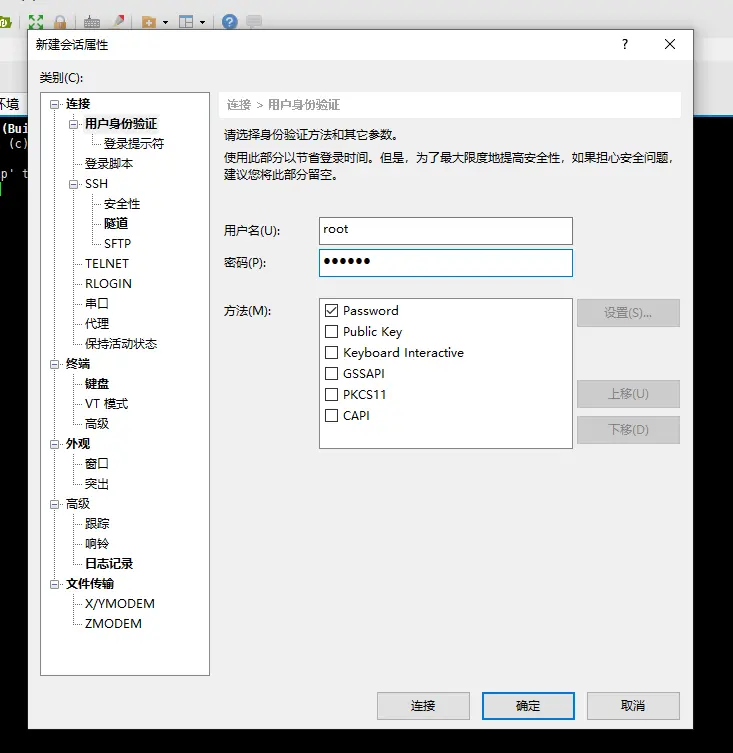Close the 新建会话属性 dialog
This screenshot has width=733, height=753.
point(670,44)
